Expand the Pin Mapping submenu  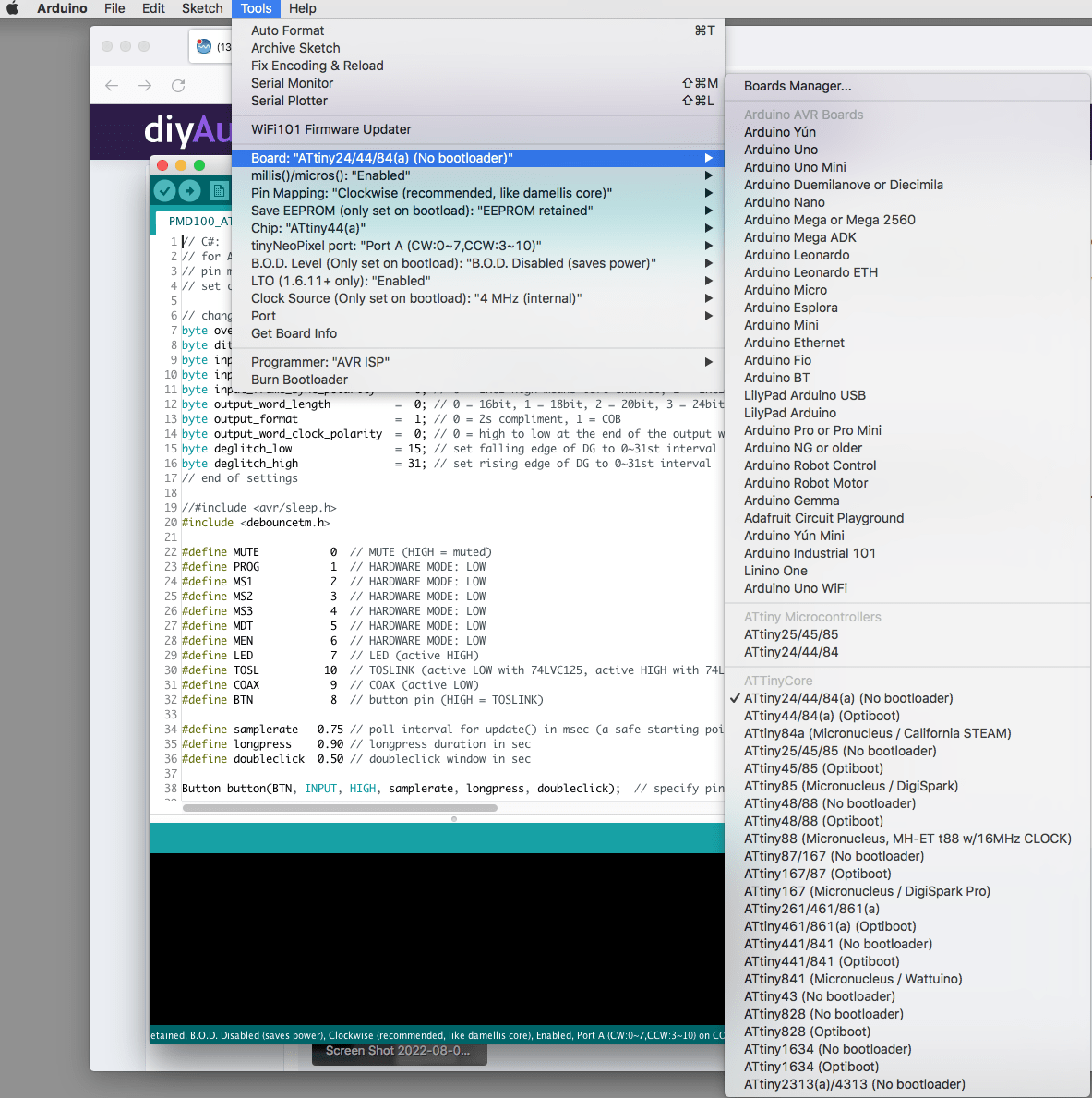[478, 193]
